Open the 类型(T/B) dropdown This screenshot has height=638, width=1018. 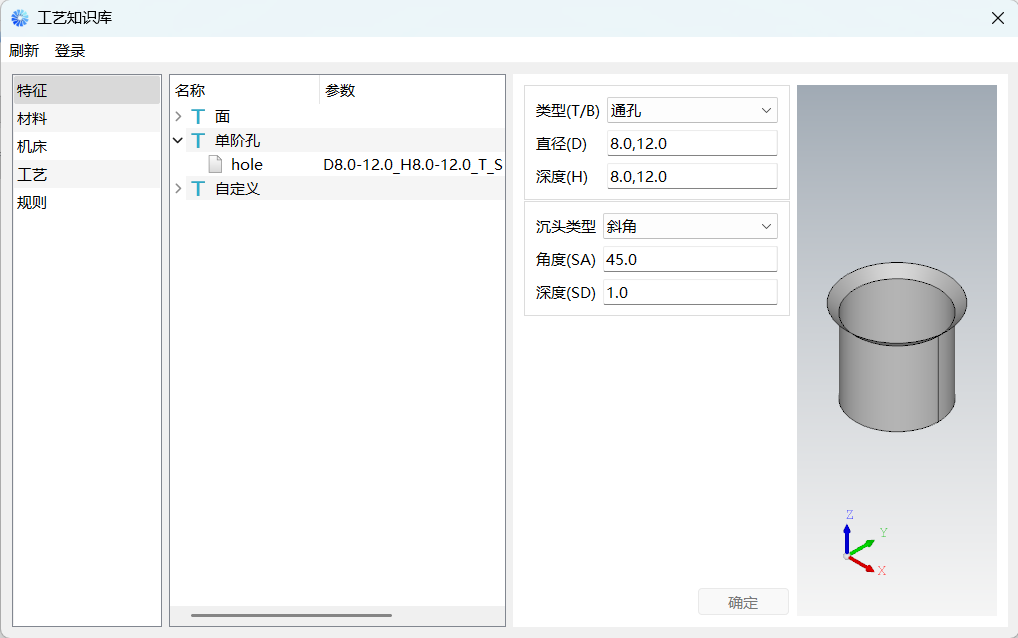click(691, 110)
